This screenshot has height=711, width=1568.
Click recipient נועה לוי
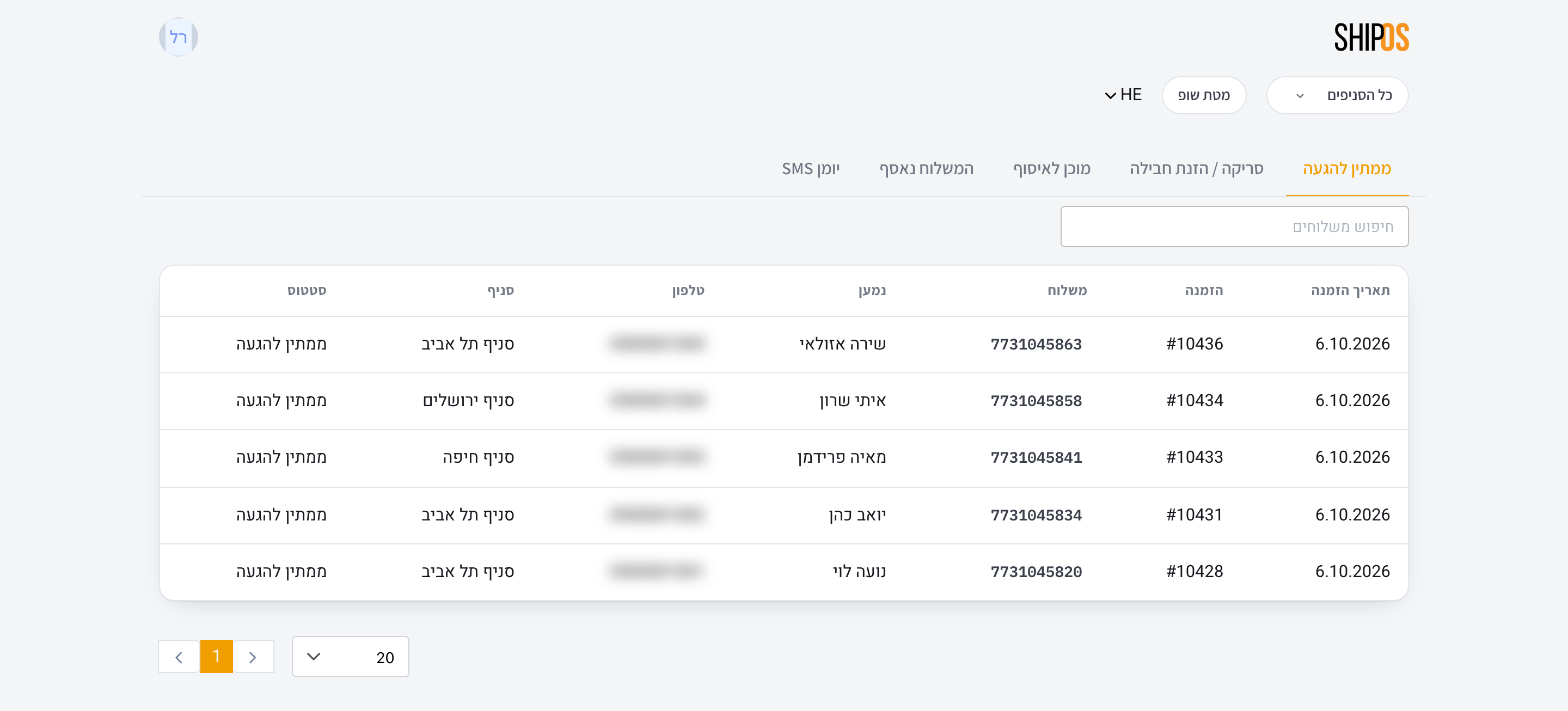pyautogui.click(x=859, y=572)
